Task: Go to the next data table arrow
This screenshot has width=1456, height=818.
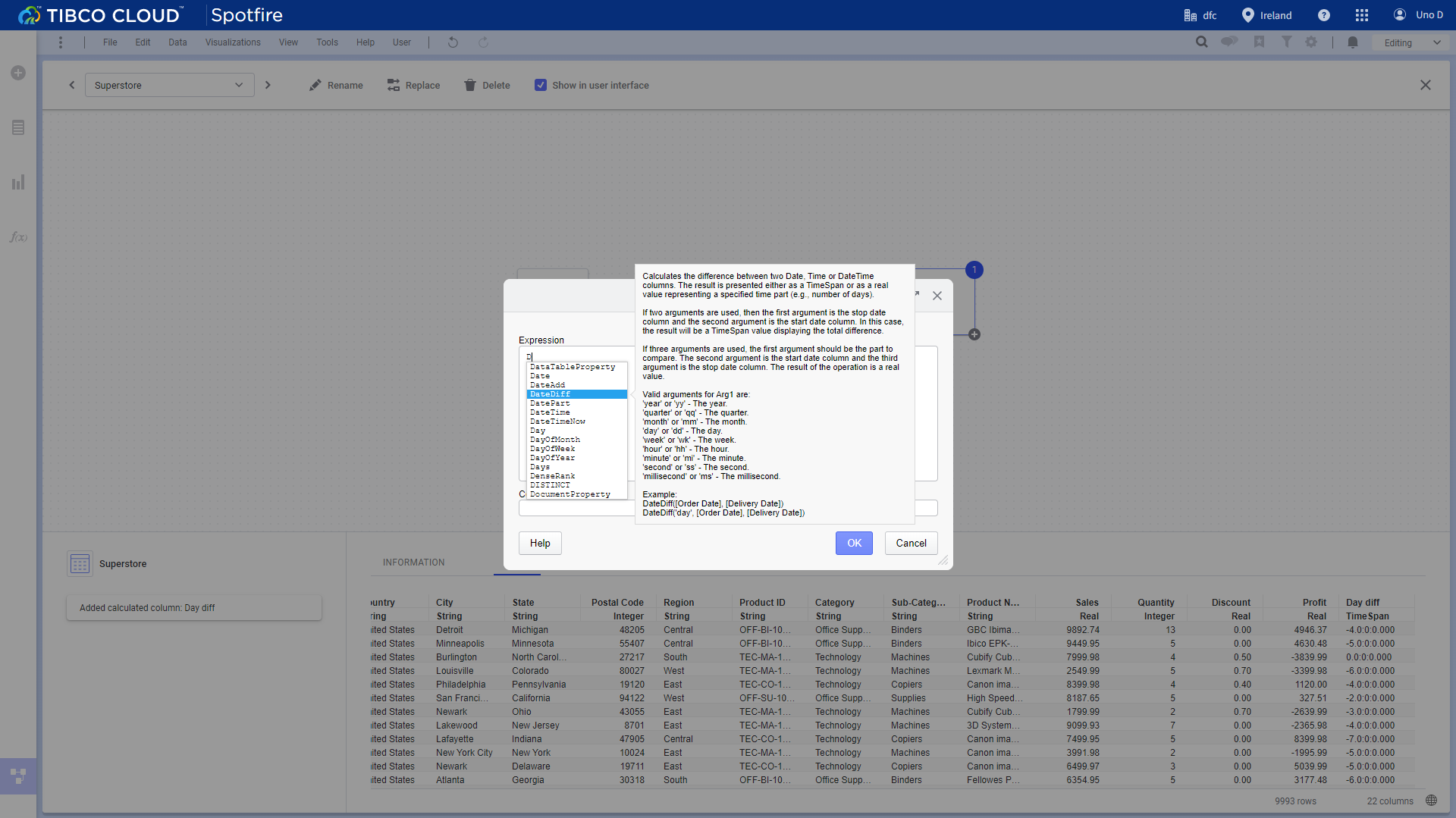Action: [x=268, y=85]
